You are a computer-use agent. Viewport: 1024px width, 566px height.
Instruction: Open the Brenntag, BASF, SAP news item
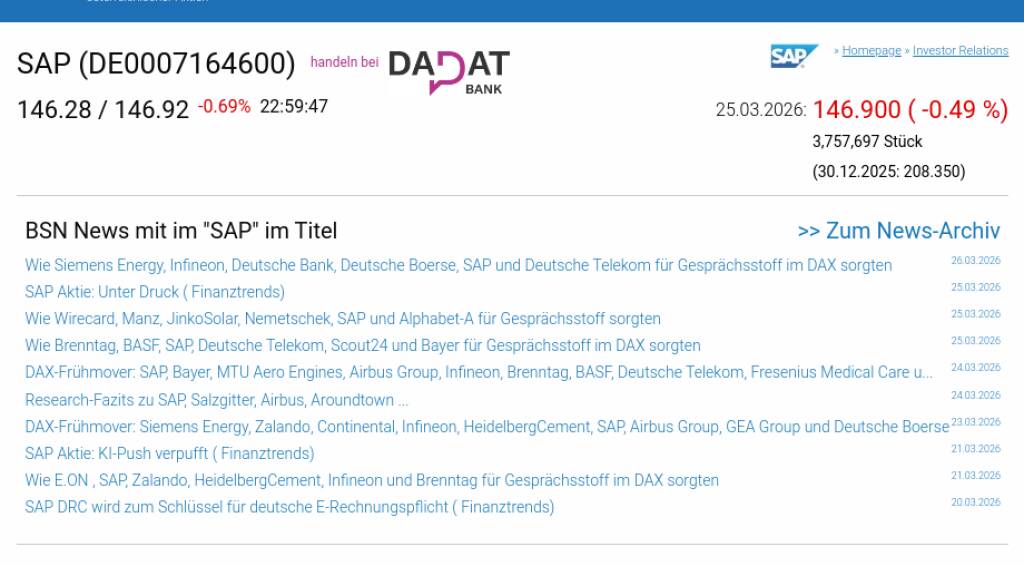click(362, 346)
